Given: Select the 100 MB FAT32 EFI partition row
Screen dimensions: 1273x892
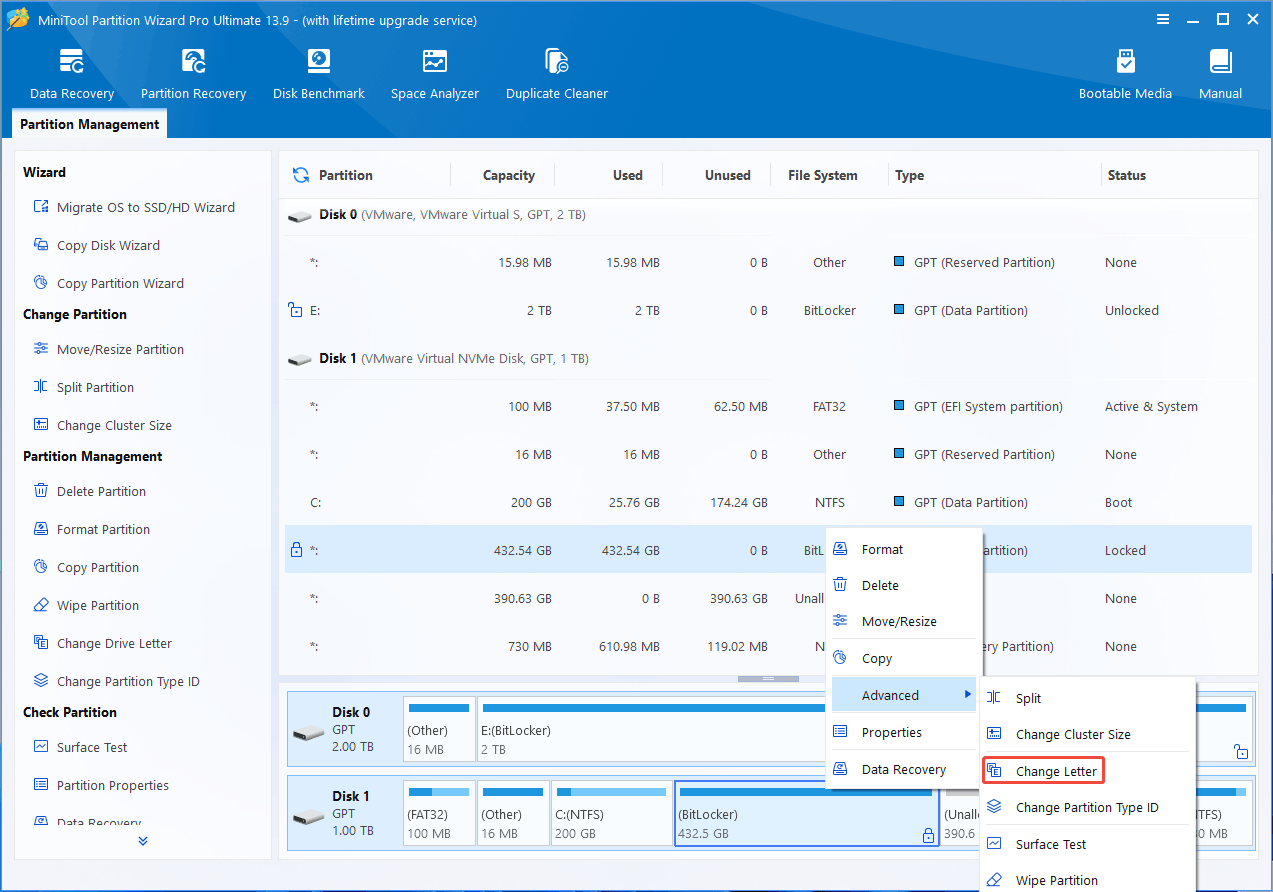Looking at the screenshot, I should click(768, 407).
